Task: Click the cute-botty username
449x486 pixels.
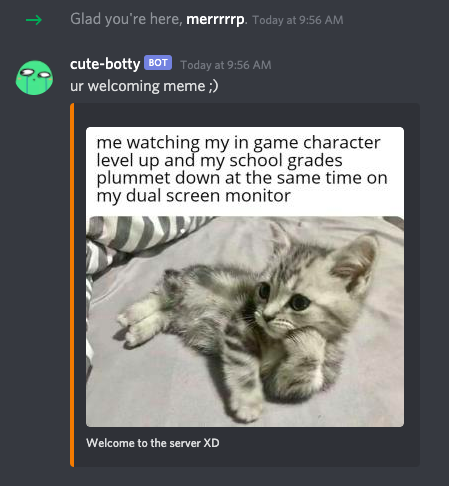Action: pos(105,64)
